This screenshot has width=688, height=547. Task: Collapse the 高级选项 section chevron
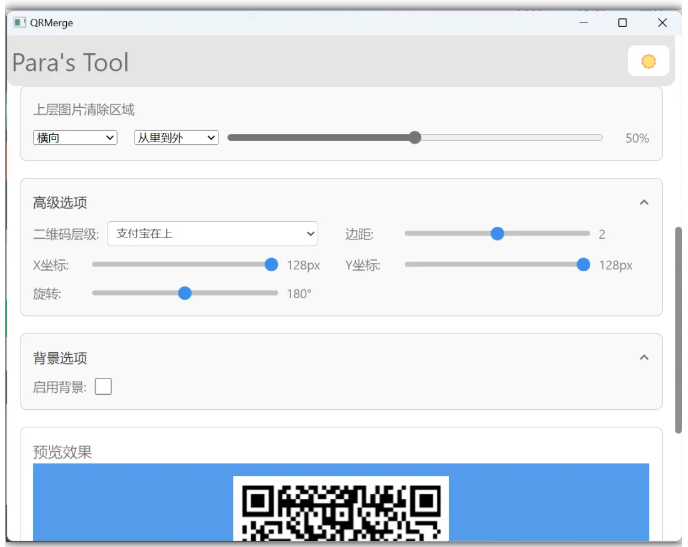pyautogui.click(x=644, y=202)
